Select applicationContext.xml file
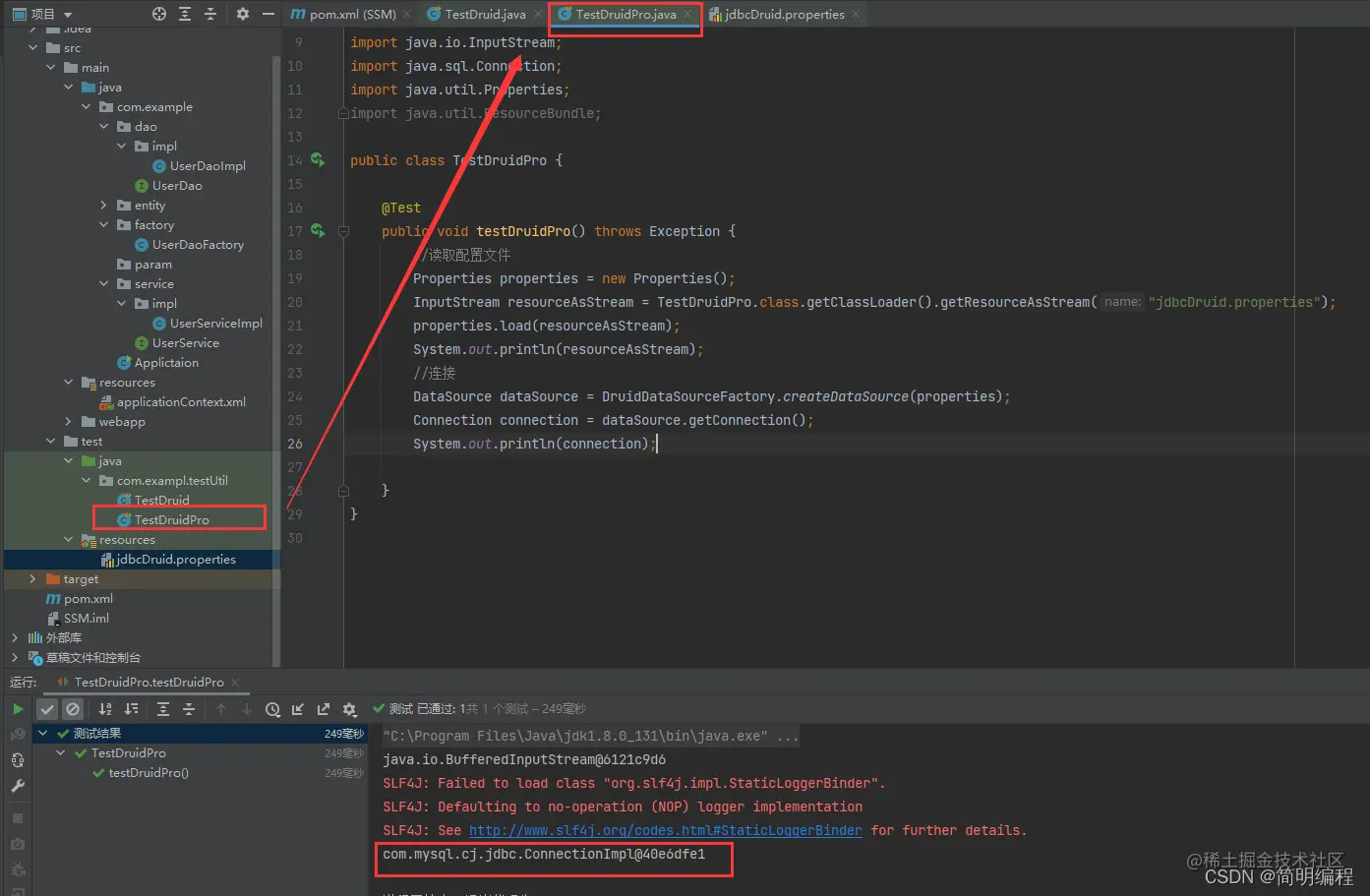1370x896 pixels. 181,401
